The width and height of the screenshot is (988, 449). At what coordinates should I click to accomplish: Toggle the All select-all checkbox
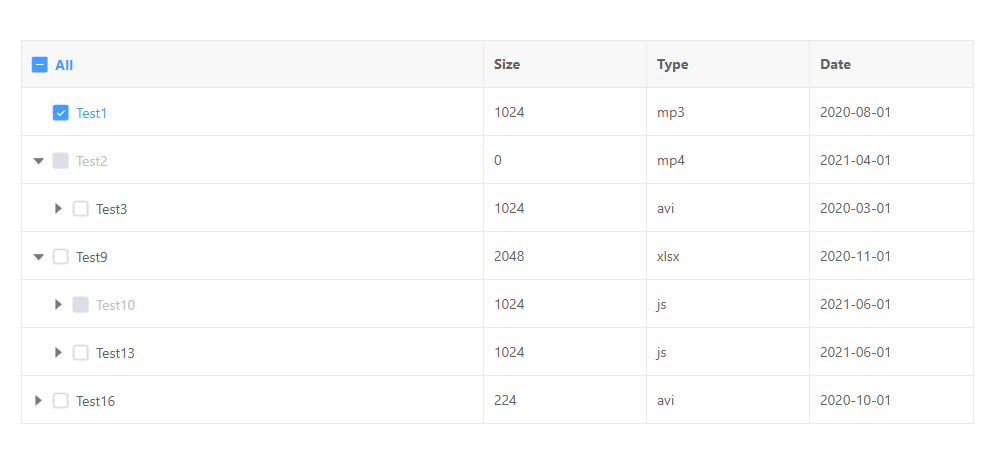pos(40,65)
